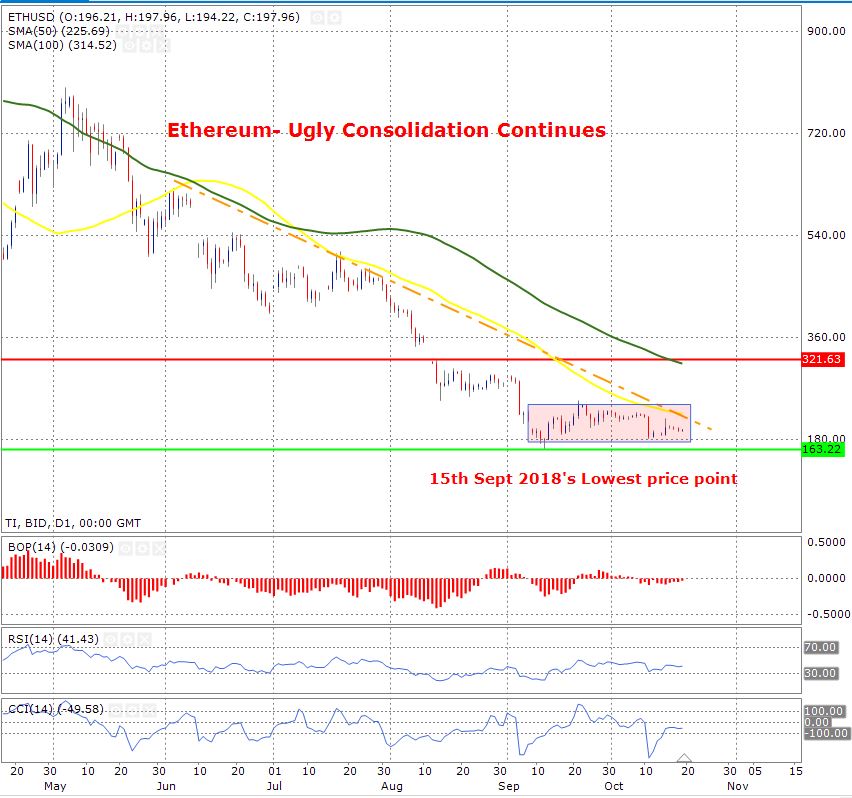Click the 720.00 price axis label
The image size is (852, 798).
tap(826, 133)
